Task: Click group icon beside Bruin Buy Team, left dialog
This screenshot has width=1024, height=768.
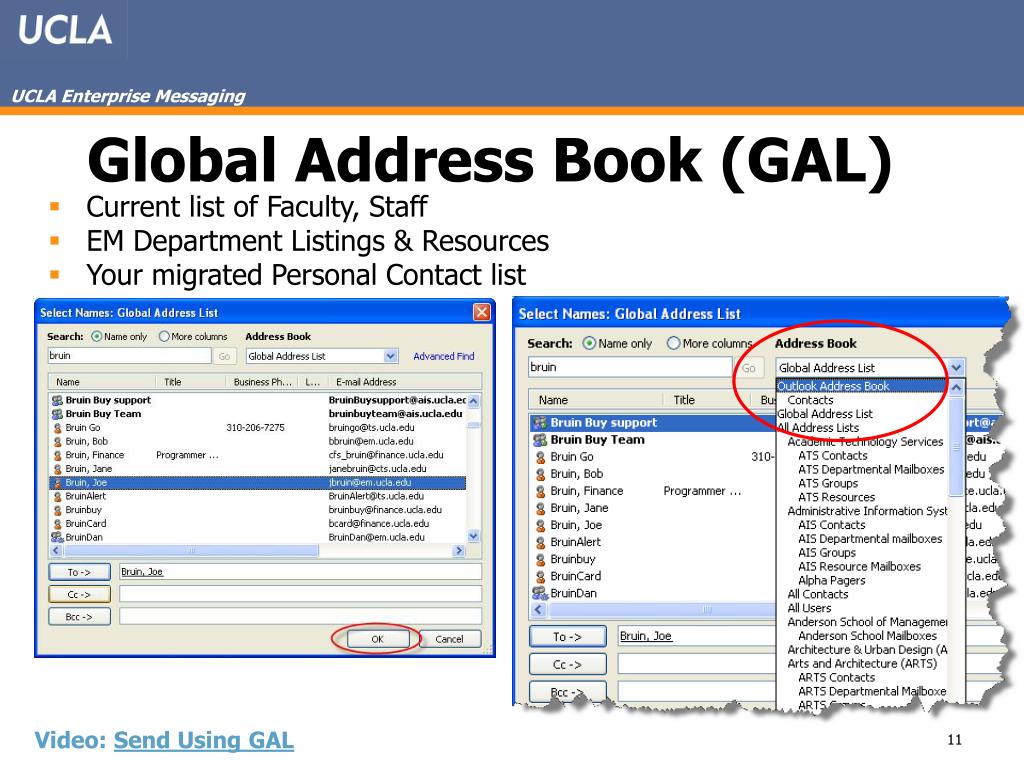Action: pos(57,414)
